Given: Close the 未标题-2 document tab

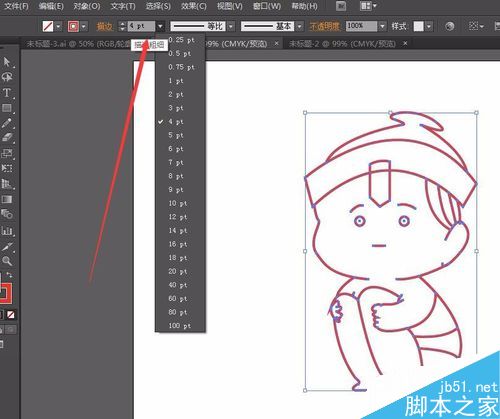Looking at the screenshot, I should pos(405,43).
